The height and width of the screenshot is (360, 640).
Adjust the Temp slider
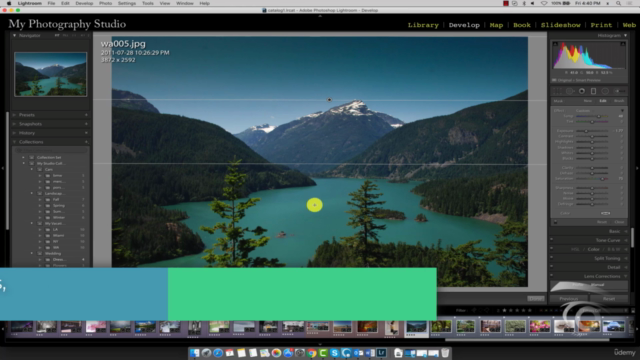[x=592, y=116]
